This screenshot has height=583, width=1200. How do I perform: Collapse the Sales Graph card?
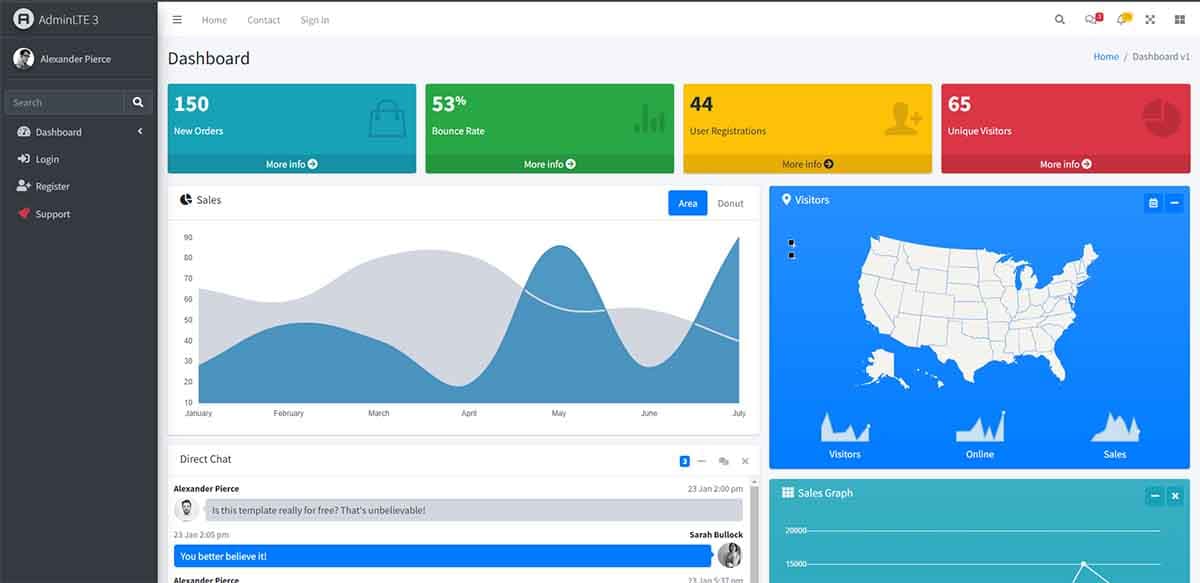(1155, 496)
